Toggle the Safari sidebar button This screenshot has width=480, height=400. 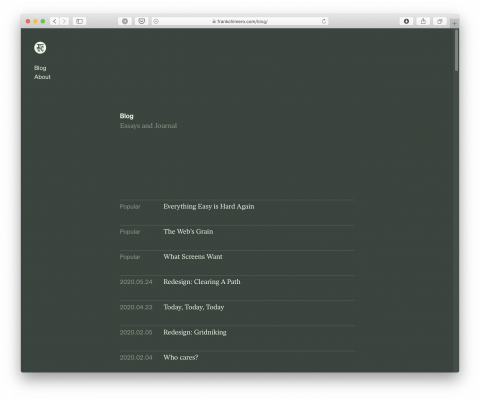pyautogui.click(x=79, y=21)
